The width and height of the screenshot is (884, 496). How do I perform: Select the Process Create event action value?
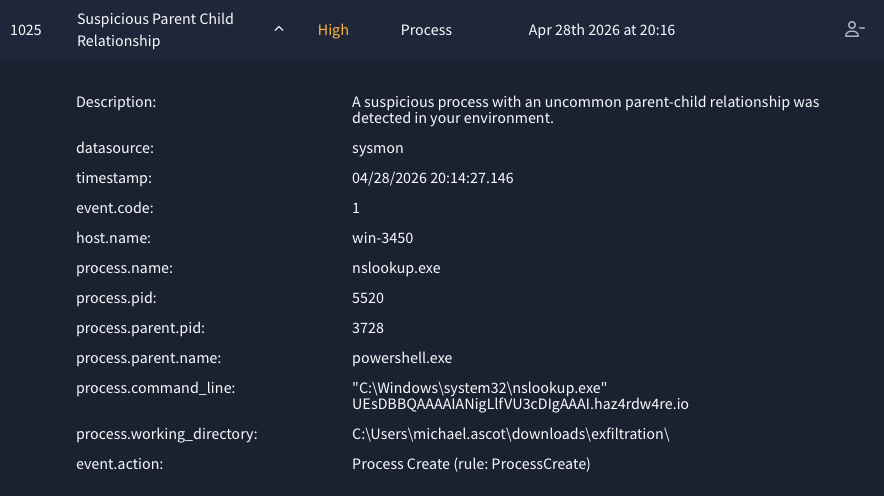pos(471,464)
